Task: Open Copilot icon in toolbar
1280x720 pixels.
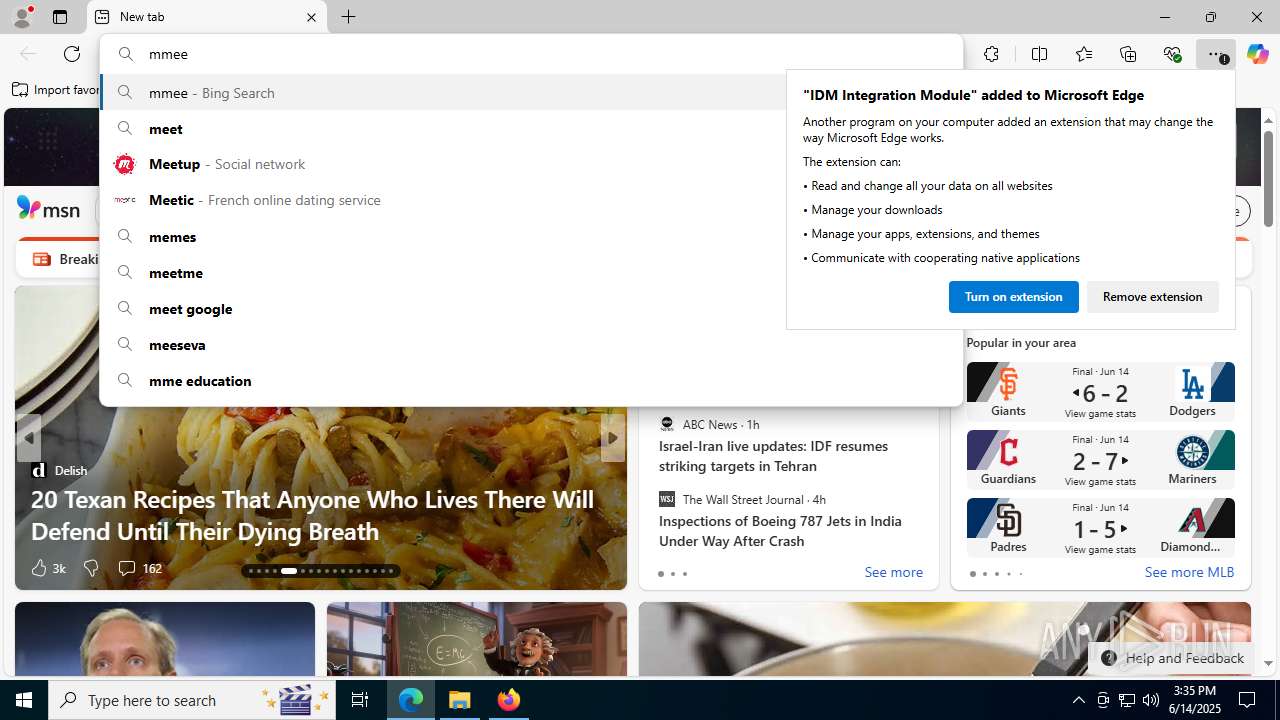Action: 1257,54
